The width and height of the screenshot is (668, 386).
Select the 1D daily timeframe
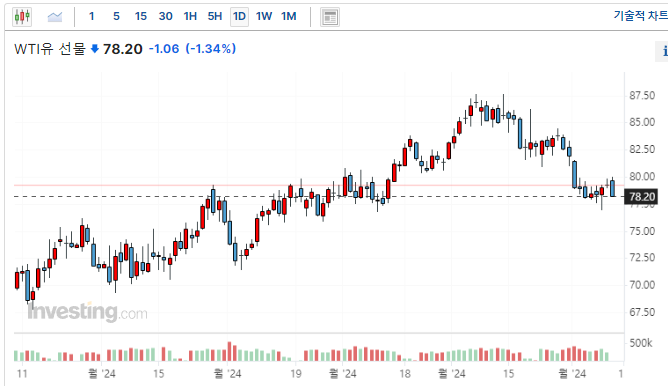coord(239,17)
